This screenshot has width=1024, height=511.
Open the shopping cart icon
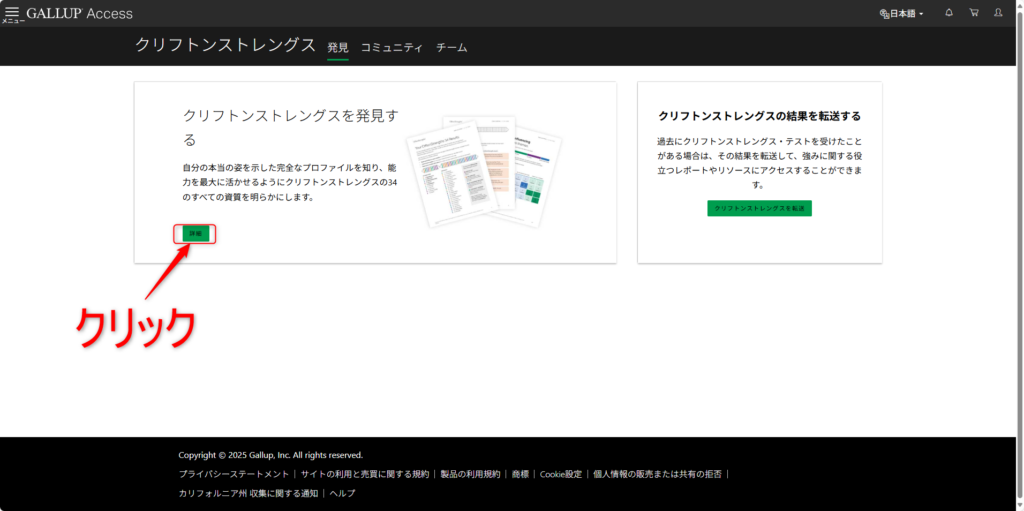[x=974, y=12]
